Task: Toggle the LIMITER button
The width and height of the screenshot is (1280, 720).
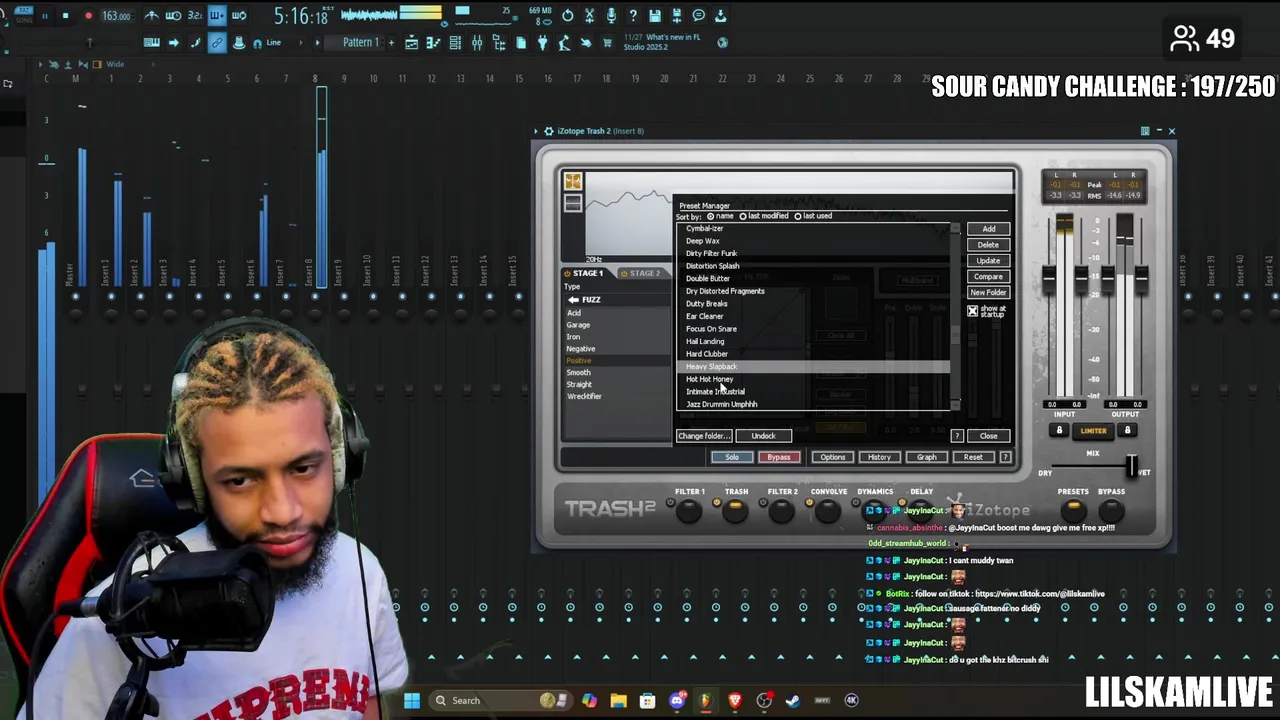Action: click(x=1093, y=431)
